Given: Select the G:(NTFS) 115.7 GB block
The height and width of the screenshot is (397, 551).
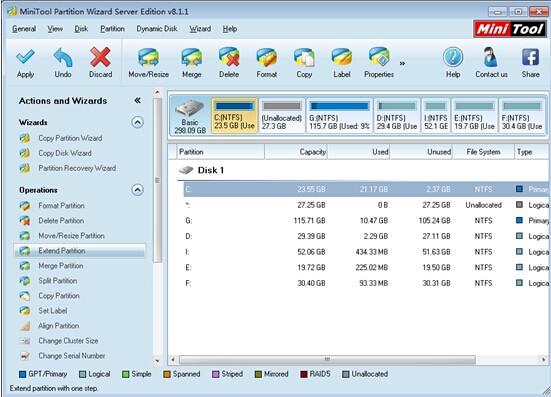Looking at the screenshot, I should pos(339,116).
